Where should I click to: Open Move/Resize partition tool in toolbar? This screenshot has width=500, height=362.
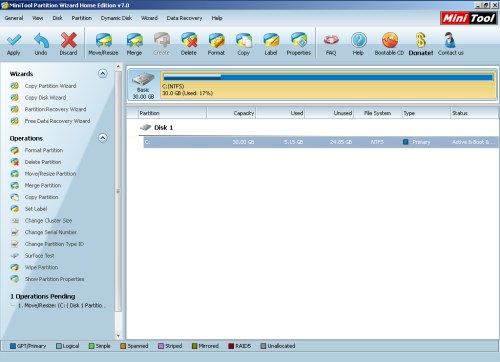point(103,44)
